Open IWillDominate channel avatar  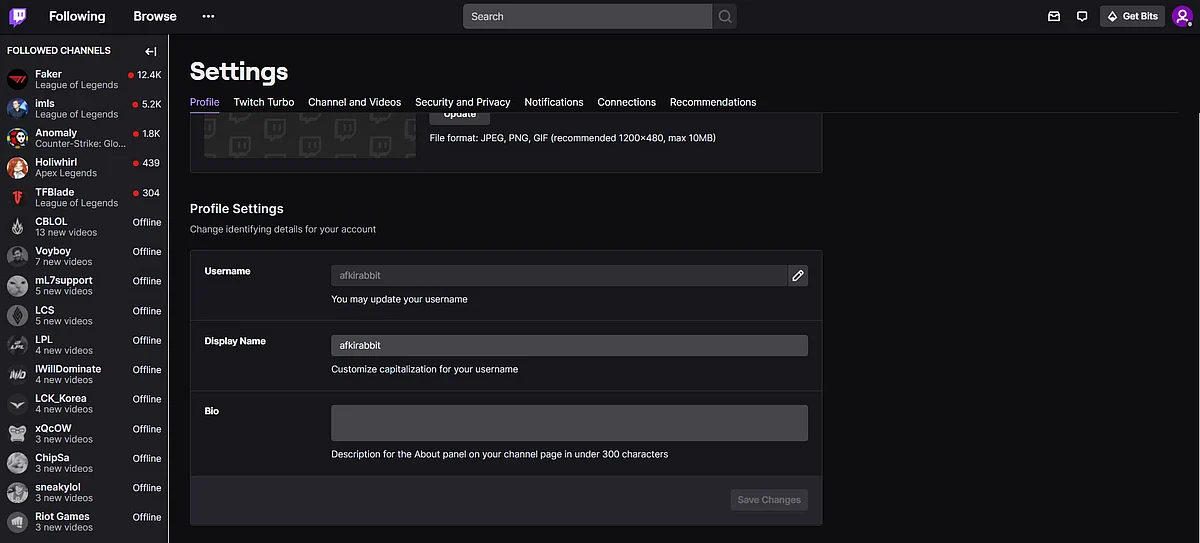point(18,374)
